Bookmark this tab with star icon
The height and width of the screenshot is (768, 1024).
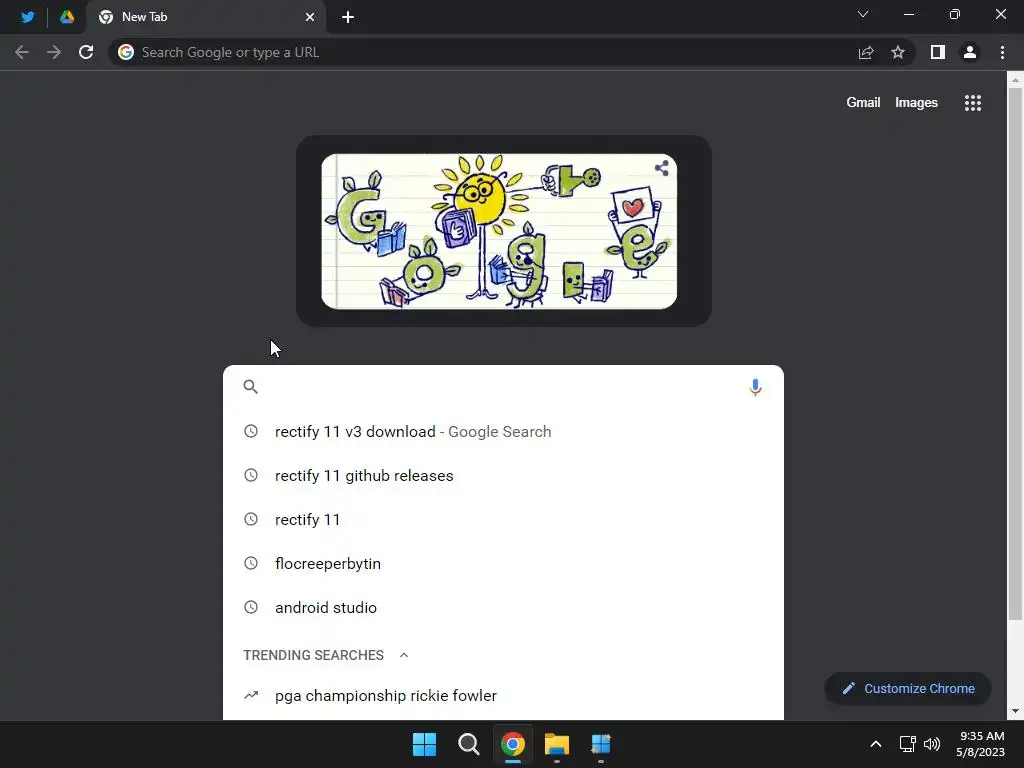click(898, 52)
